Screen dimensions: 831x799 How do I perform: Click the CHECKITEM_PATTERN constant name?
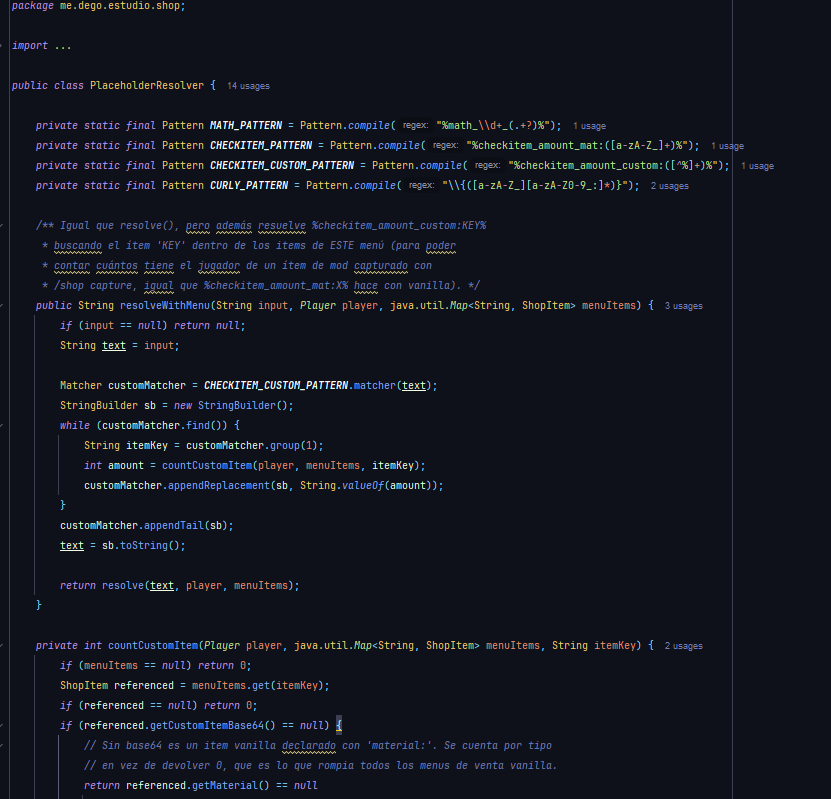click(x=261, y=145)
